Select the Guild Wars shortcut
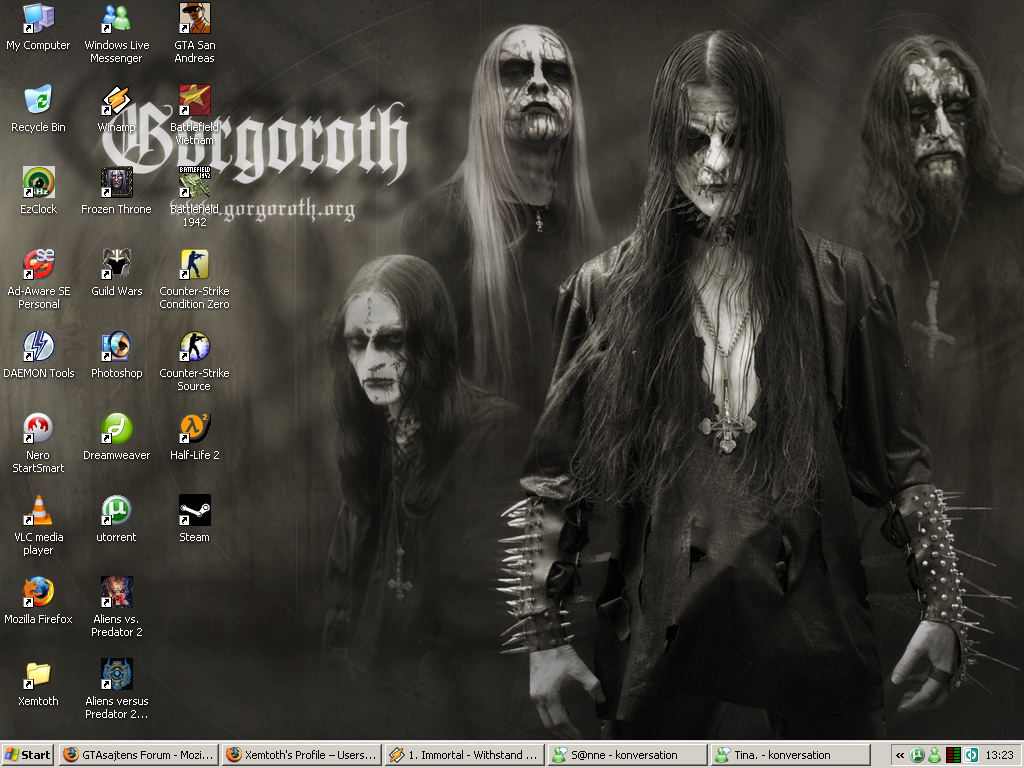 [x=116, y=265]
